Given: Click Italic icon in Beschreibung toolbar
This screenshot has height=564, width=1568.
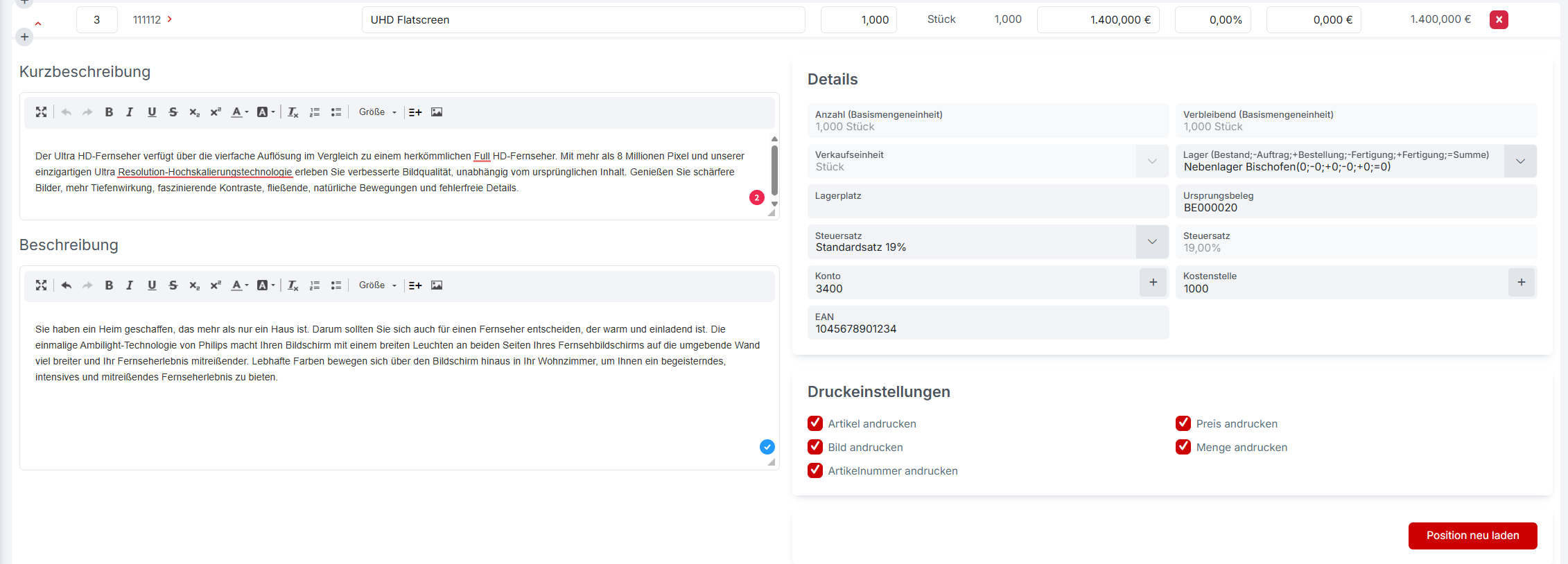Looking at the screenshot, I should (x=130, y=285).
